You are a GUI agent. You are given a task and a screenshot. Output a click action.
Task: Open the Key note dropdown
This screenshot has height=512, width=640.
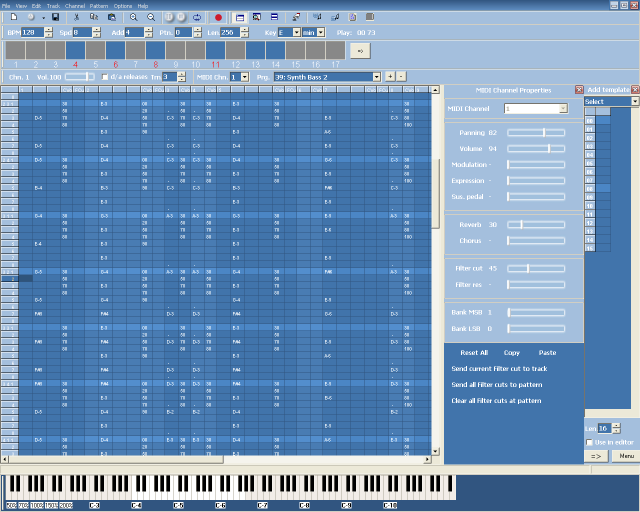(297, 33)
